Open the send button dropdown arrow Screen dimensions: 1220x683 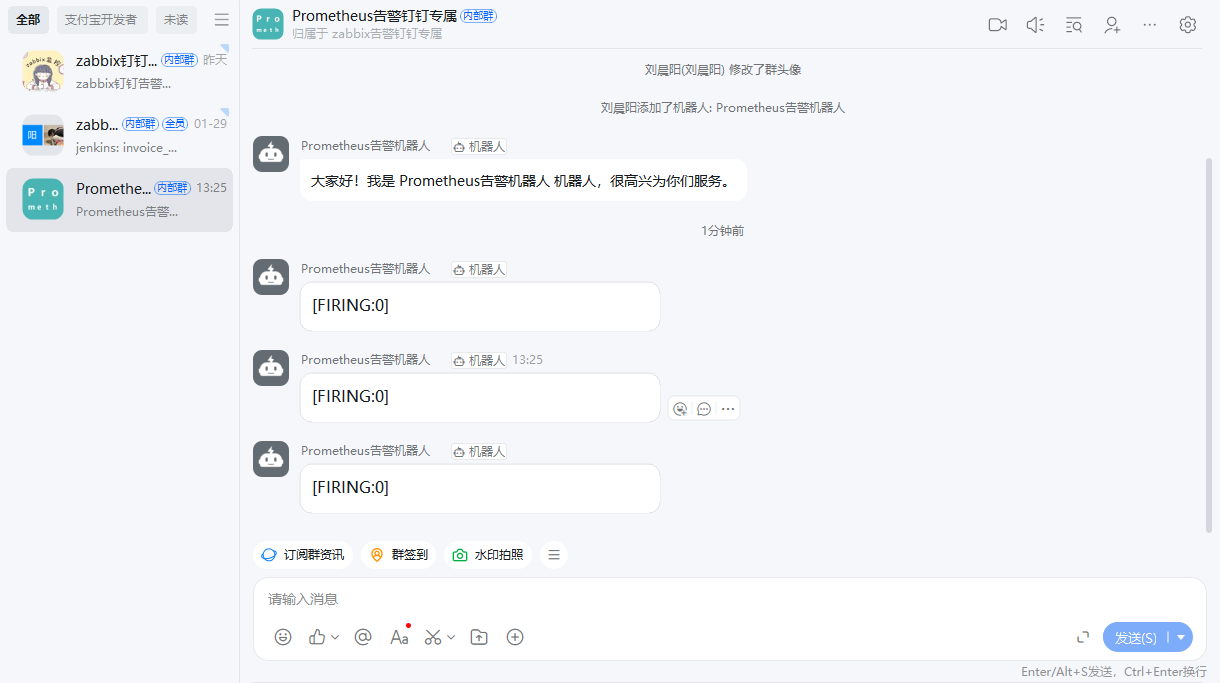pos(1181,637)
